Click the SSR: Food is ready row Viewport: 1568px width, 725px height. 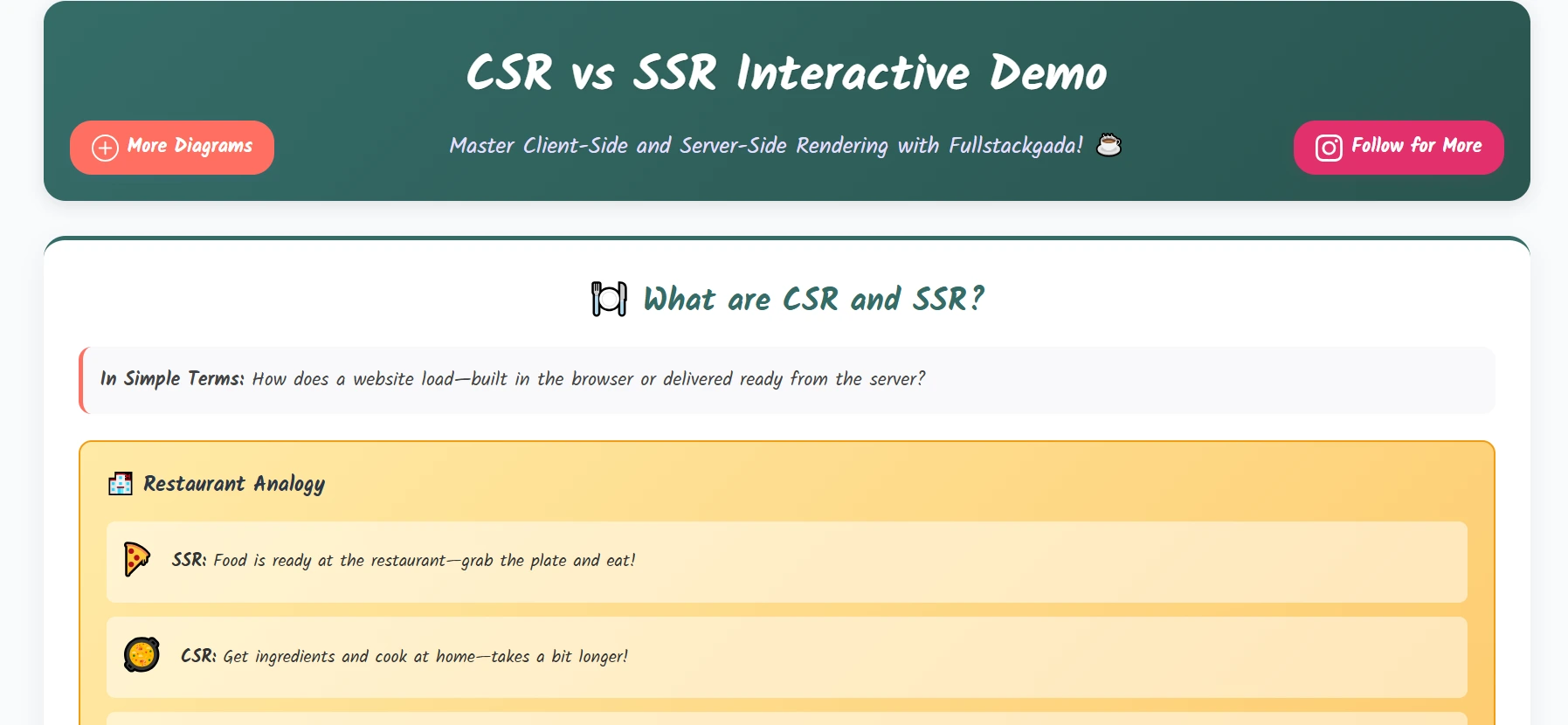[x=786, y=562]
